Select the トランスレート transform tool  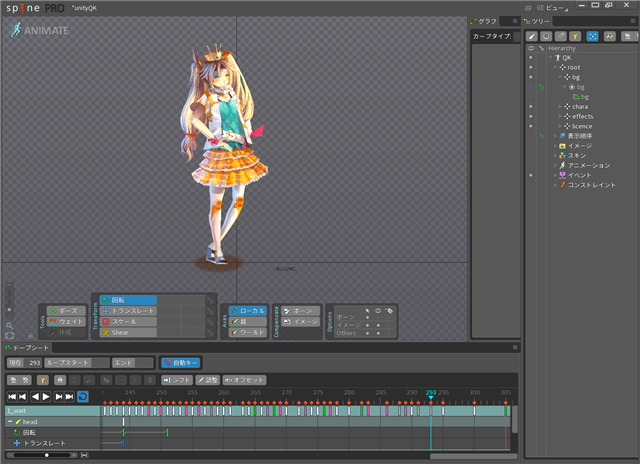click(x=128, y=311)
